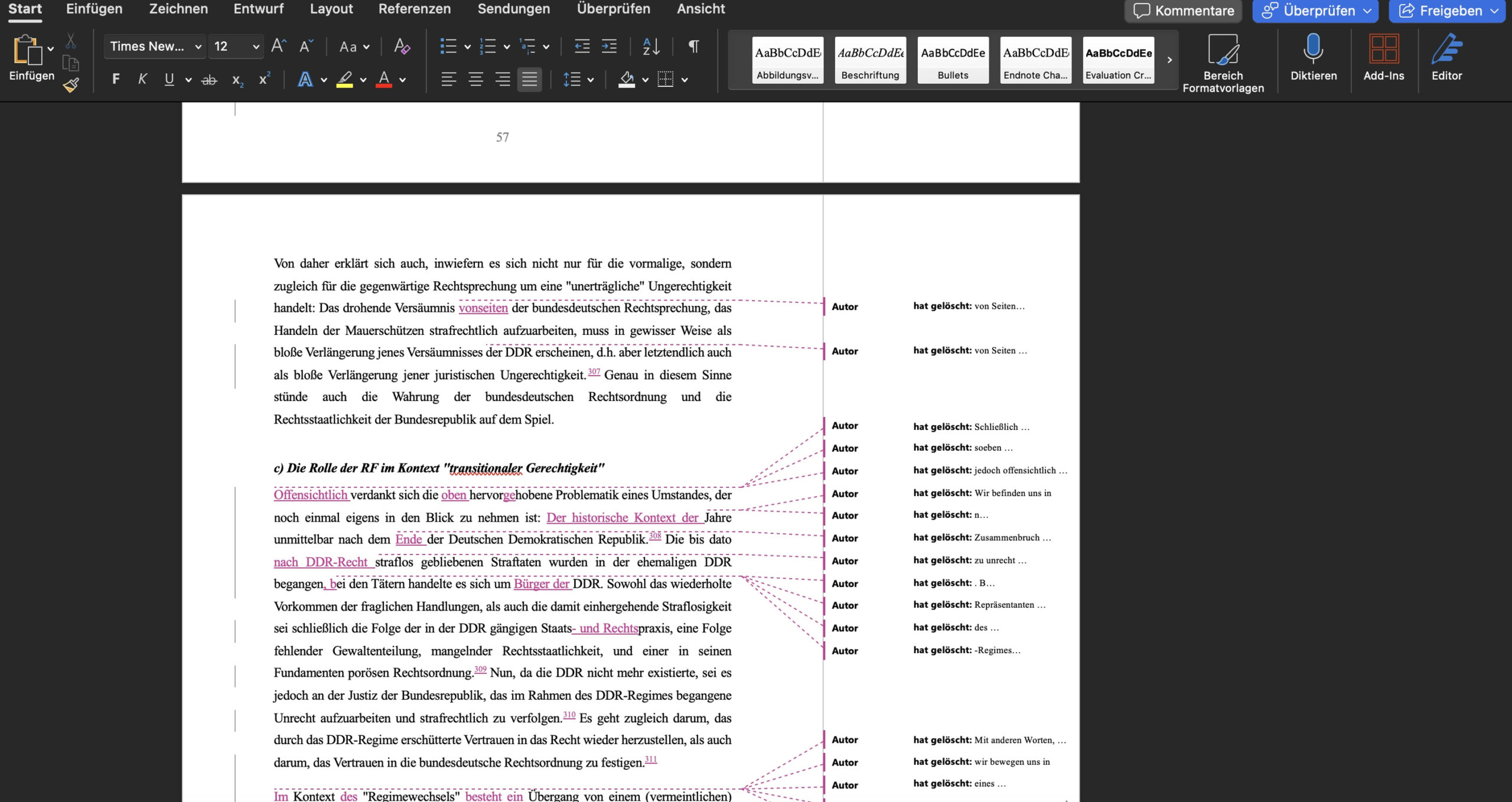Toggle center alignment

[475, 79]
